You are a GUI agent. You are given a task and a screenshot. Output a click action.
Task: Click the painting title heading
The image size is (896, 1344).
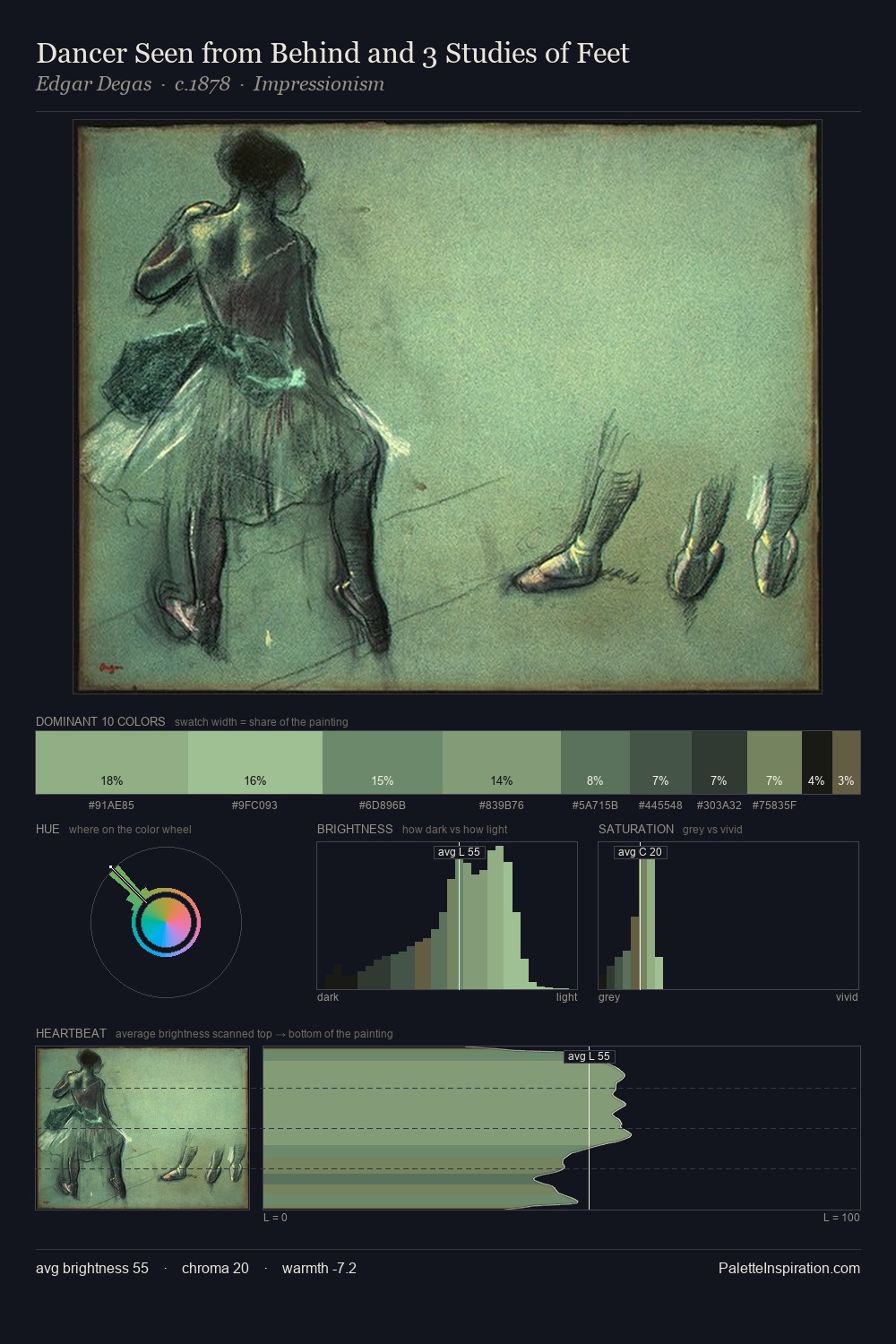pyautogui.click(x=332, y=54)
